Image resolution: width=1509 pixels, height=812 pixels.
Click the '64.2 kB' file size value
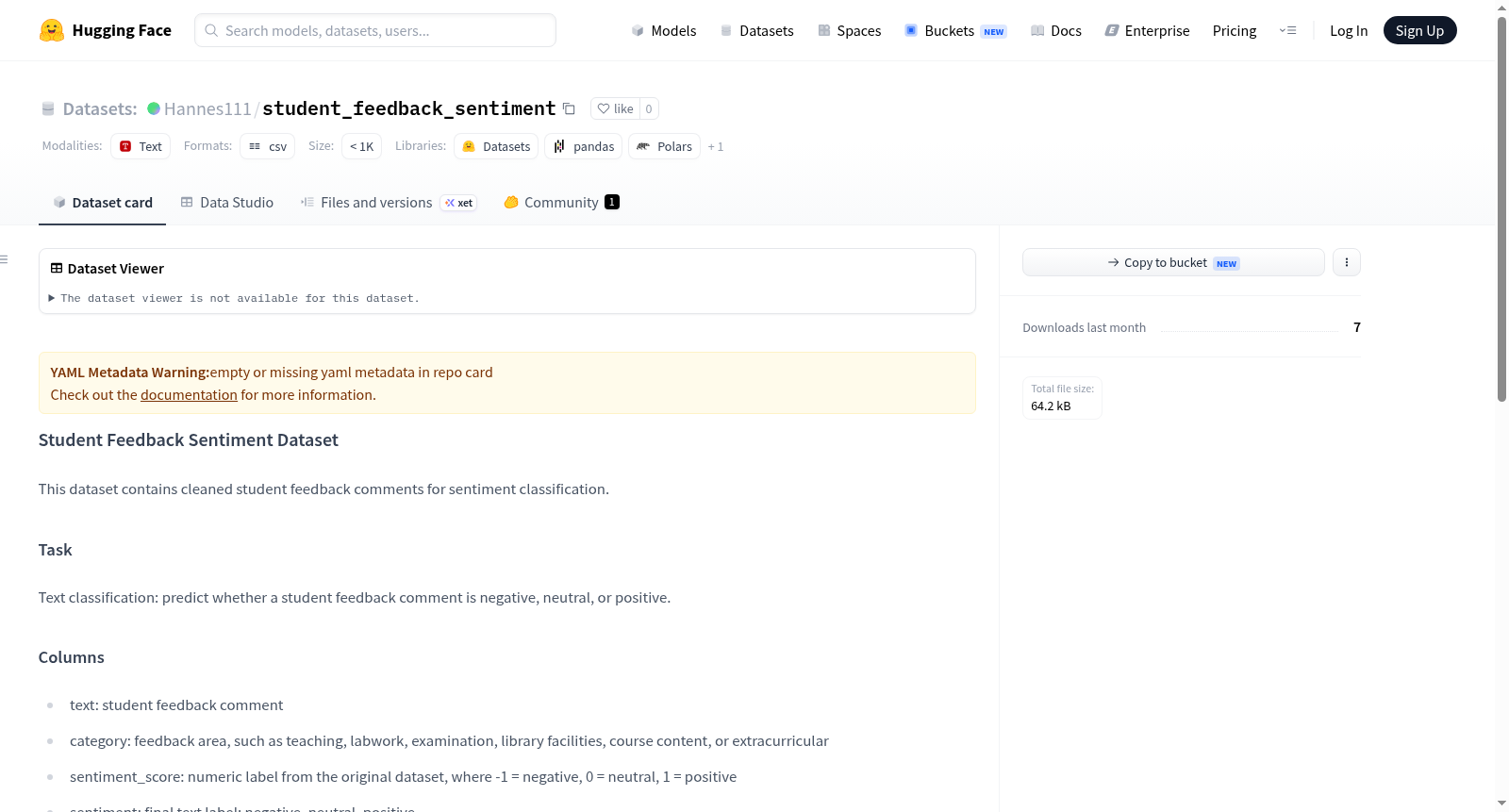(x=1051, y=406)
